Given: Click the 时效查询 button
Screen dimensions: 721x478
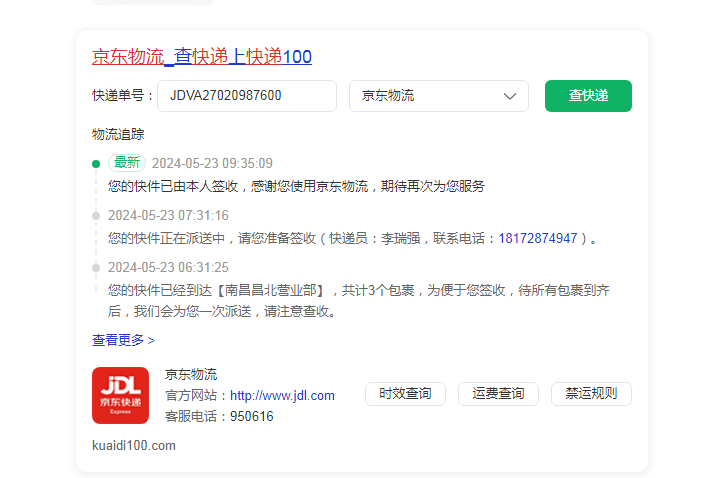Looking at the screenshot, I should coord(405,394).
